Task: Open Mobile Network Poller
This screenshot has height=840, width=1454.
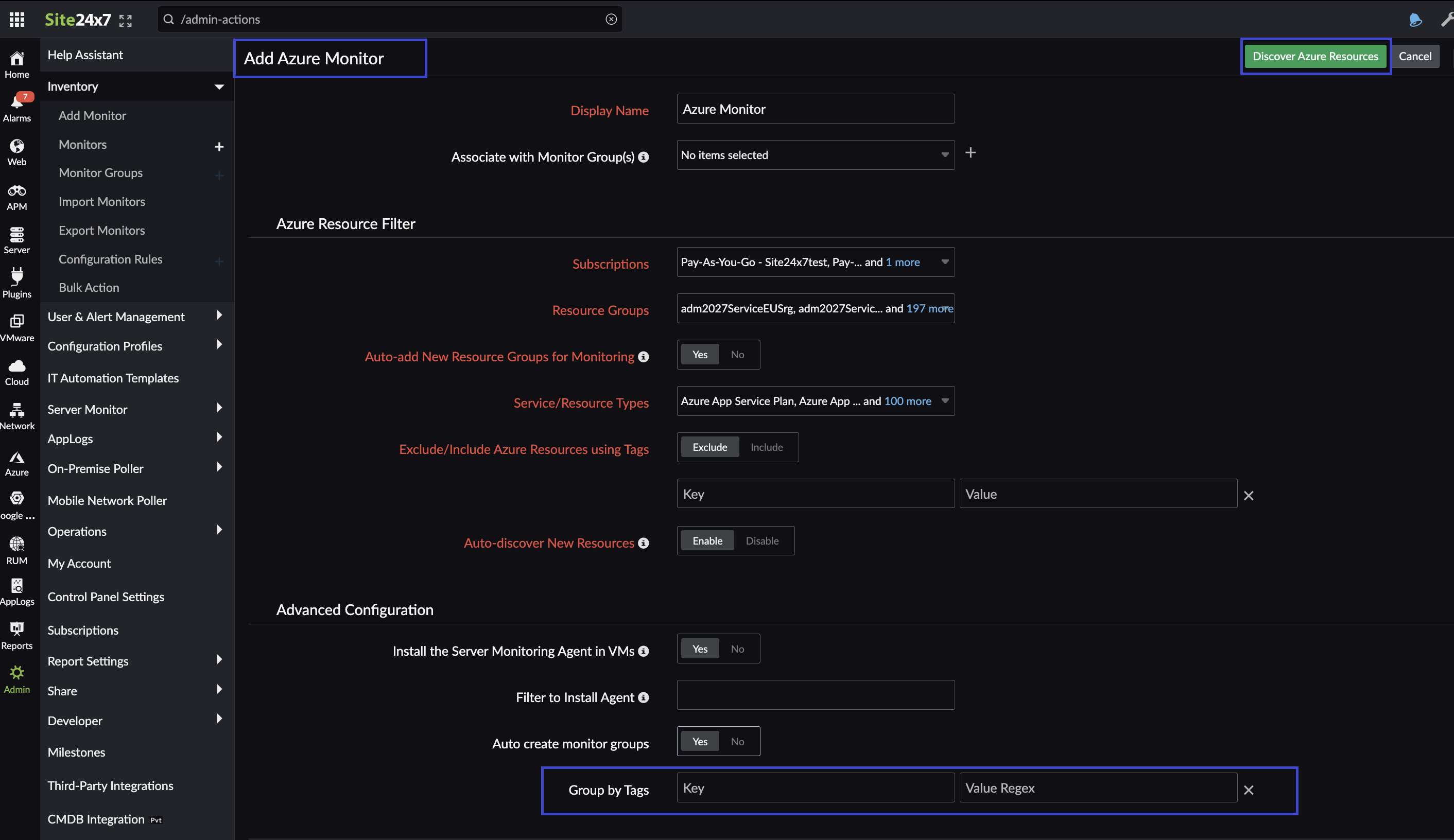Action: (x=107, y=500)
